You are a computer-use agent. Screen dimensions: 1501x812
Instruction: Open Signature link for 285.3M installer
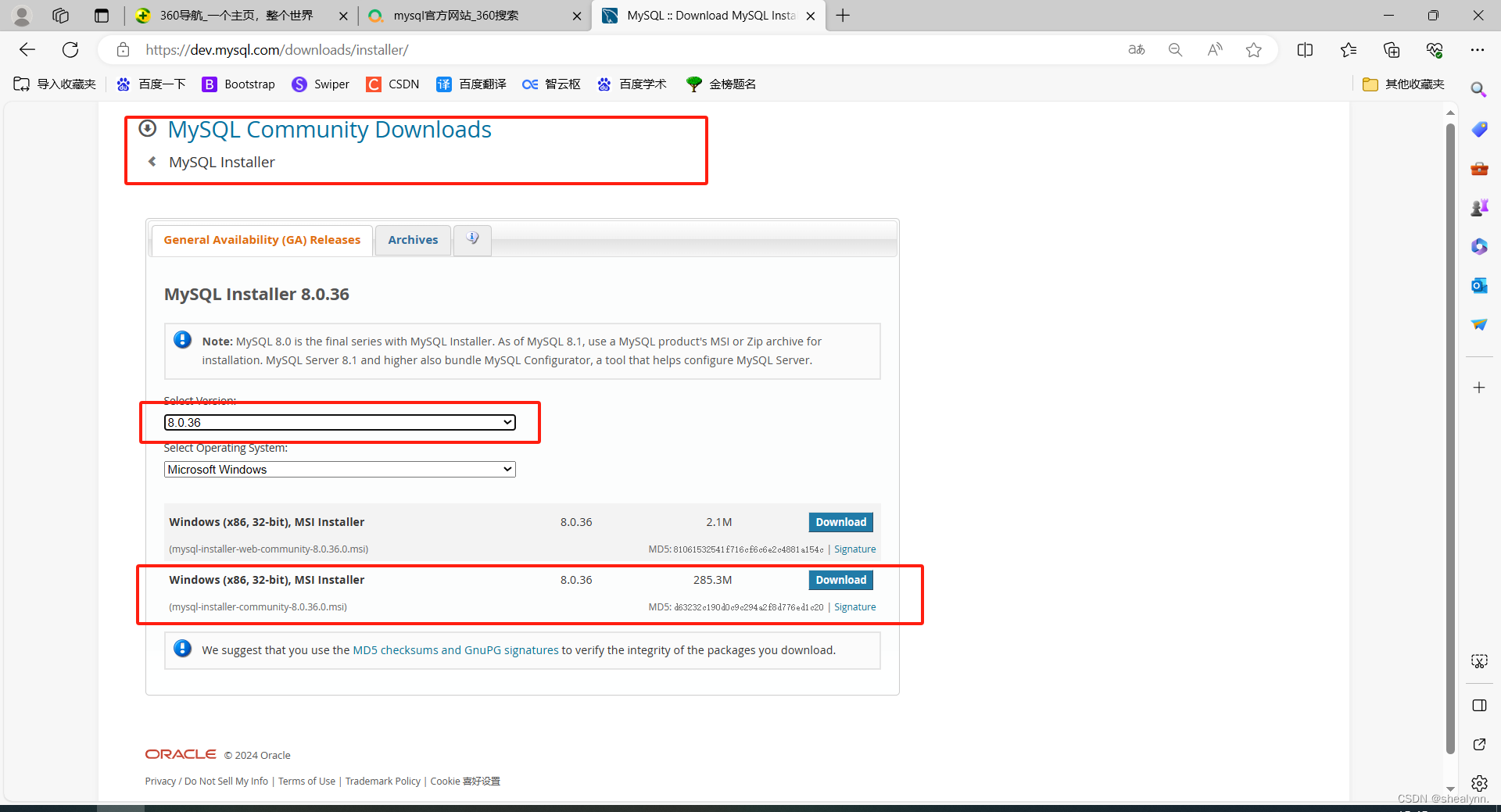pyautogui.click(x=854, y=607)
